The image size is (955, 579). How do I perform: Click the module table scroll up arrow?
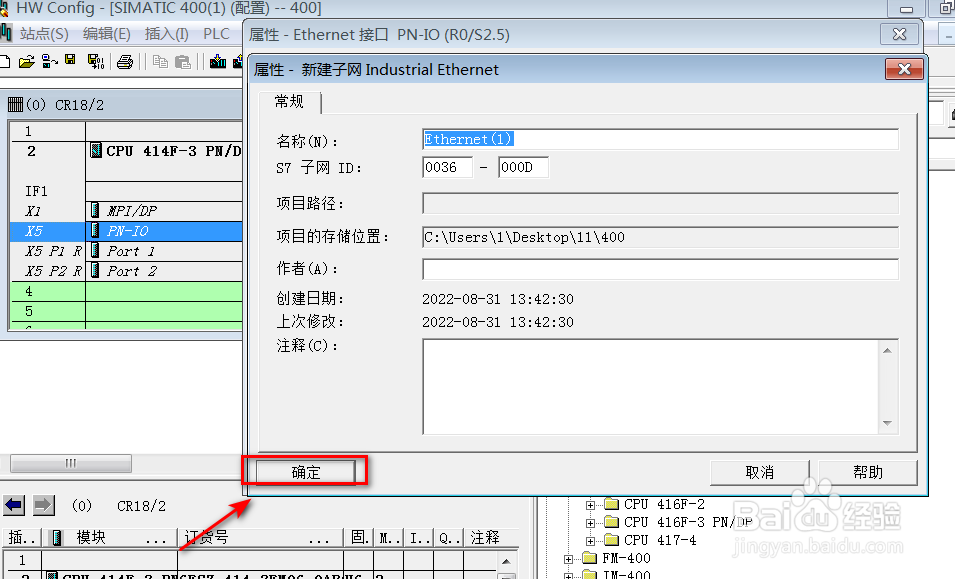click(506, 561)
